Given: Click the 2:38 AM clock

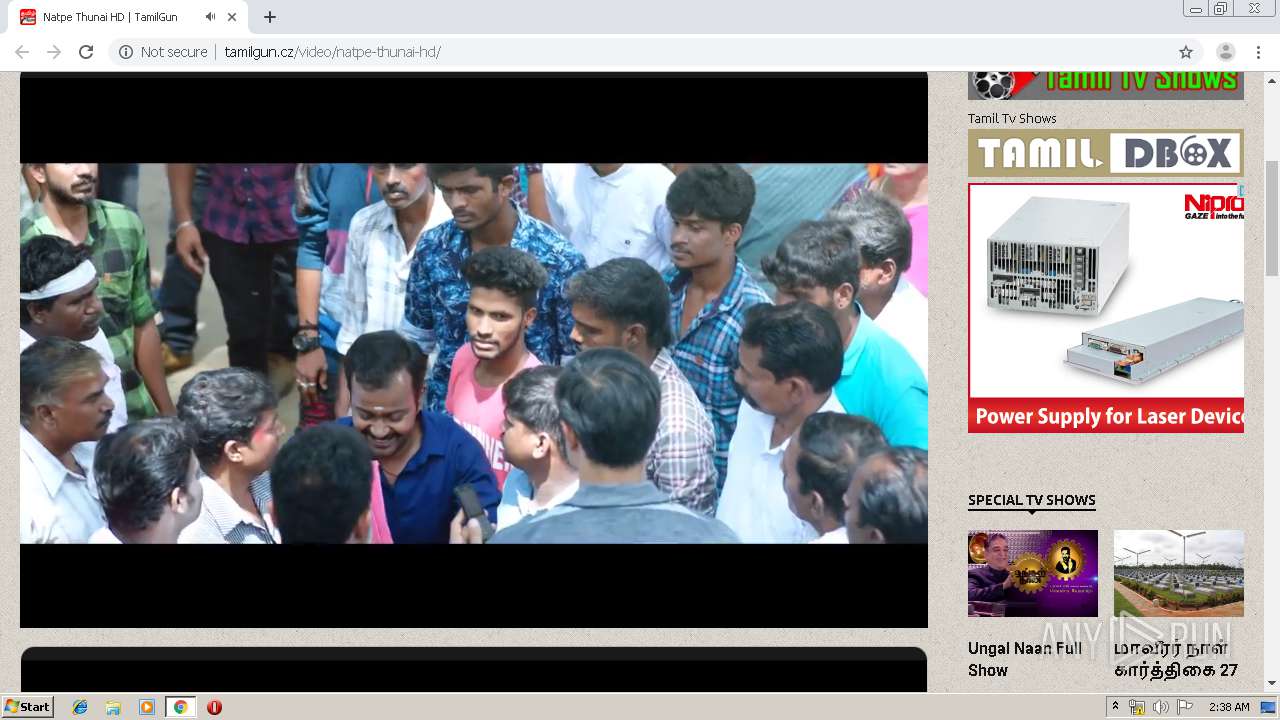Looking at the screenshot, I should point(1229,707).
